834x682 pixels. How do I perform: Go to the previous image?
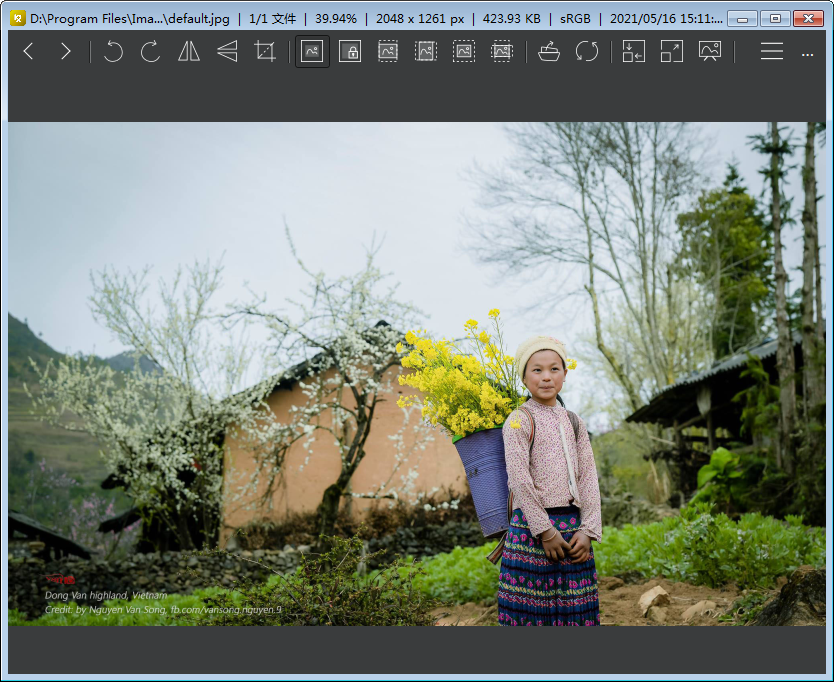(29, 52)
